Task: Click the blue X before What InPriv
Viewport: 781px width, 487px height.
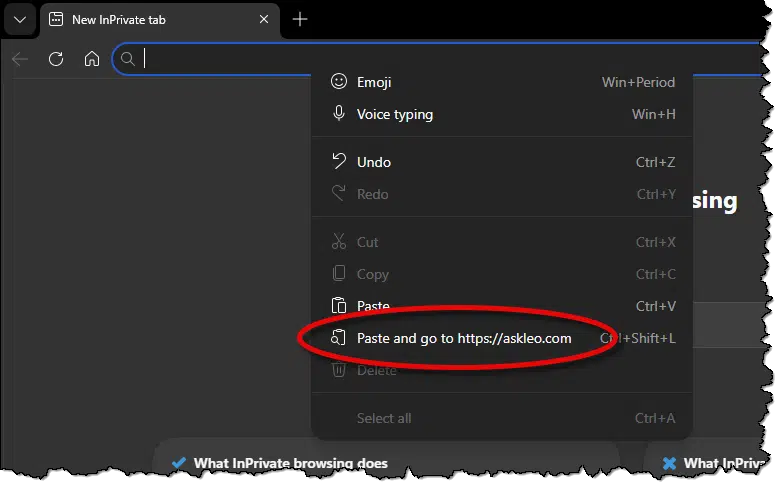Action: coord(669,463)
